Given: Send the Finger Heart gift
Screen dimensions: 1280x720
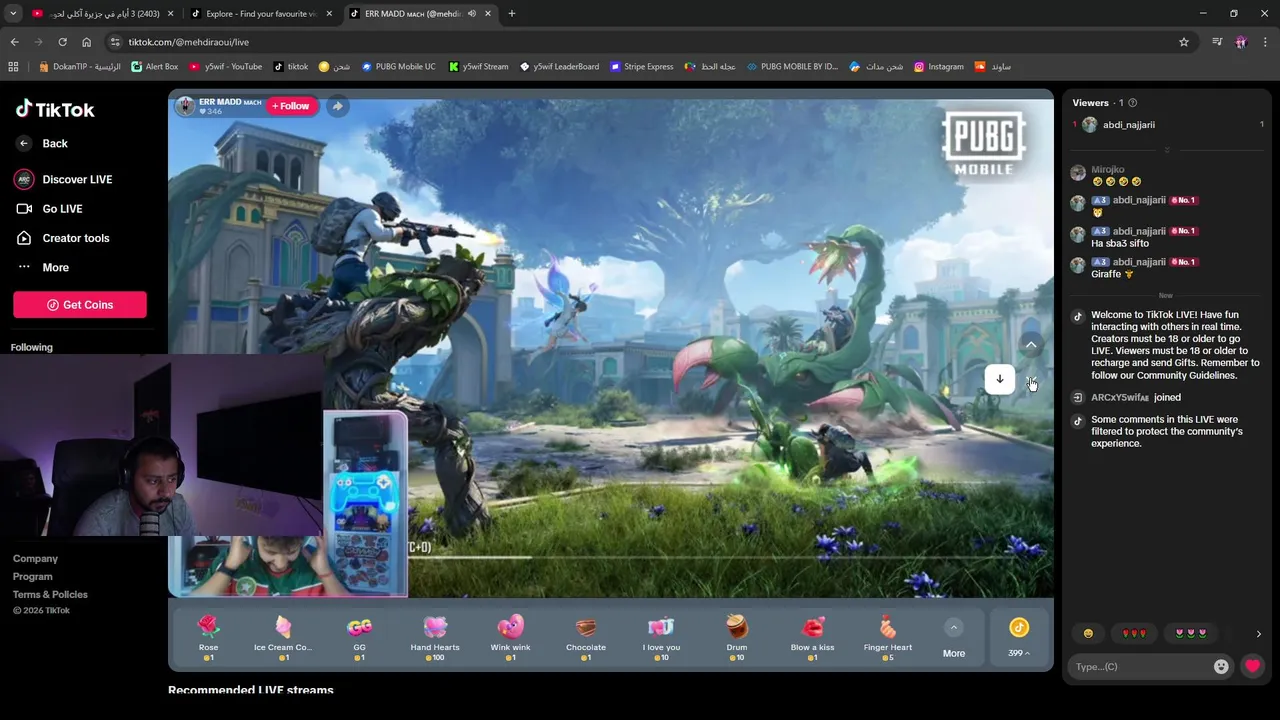Looking at the screenshot, I should 888,637.
